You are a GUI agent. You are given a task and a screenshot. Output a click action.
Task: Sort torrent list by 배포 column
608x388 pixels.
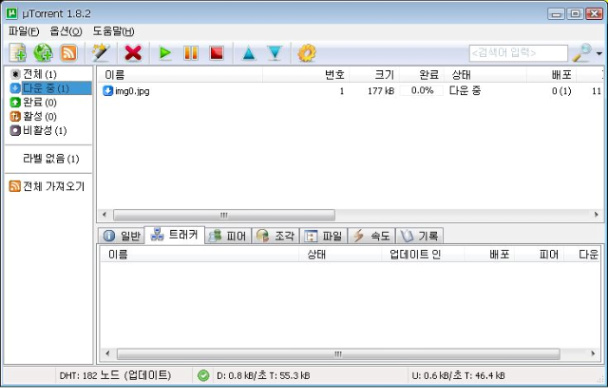click(551, 75)
